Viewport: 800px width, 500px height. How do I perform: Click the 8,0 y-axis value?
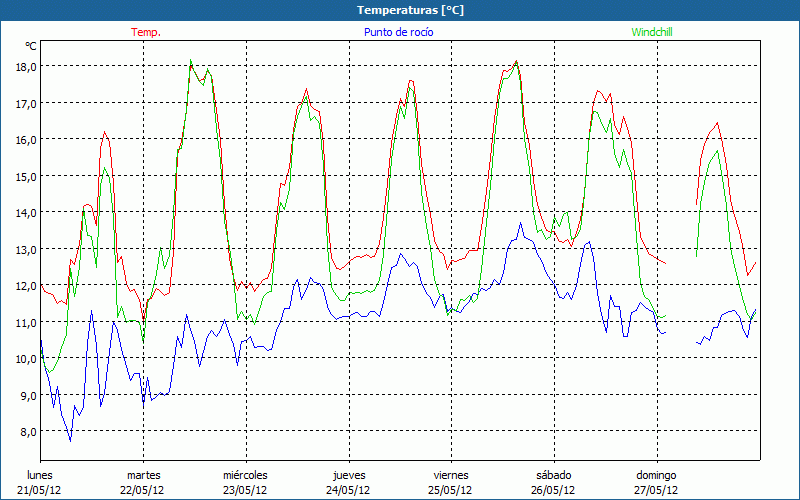(25, 432)
